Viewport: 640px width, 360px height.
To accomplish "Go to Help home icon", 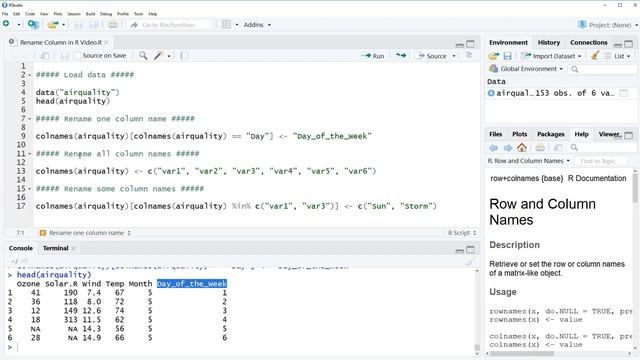I will [x=522, y=147].
